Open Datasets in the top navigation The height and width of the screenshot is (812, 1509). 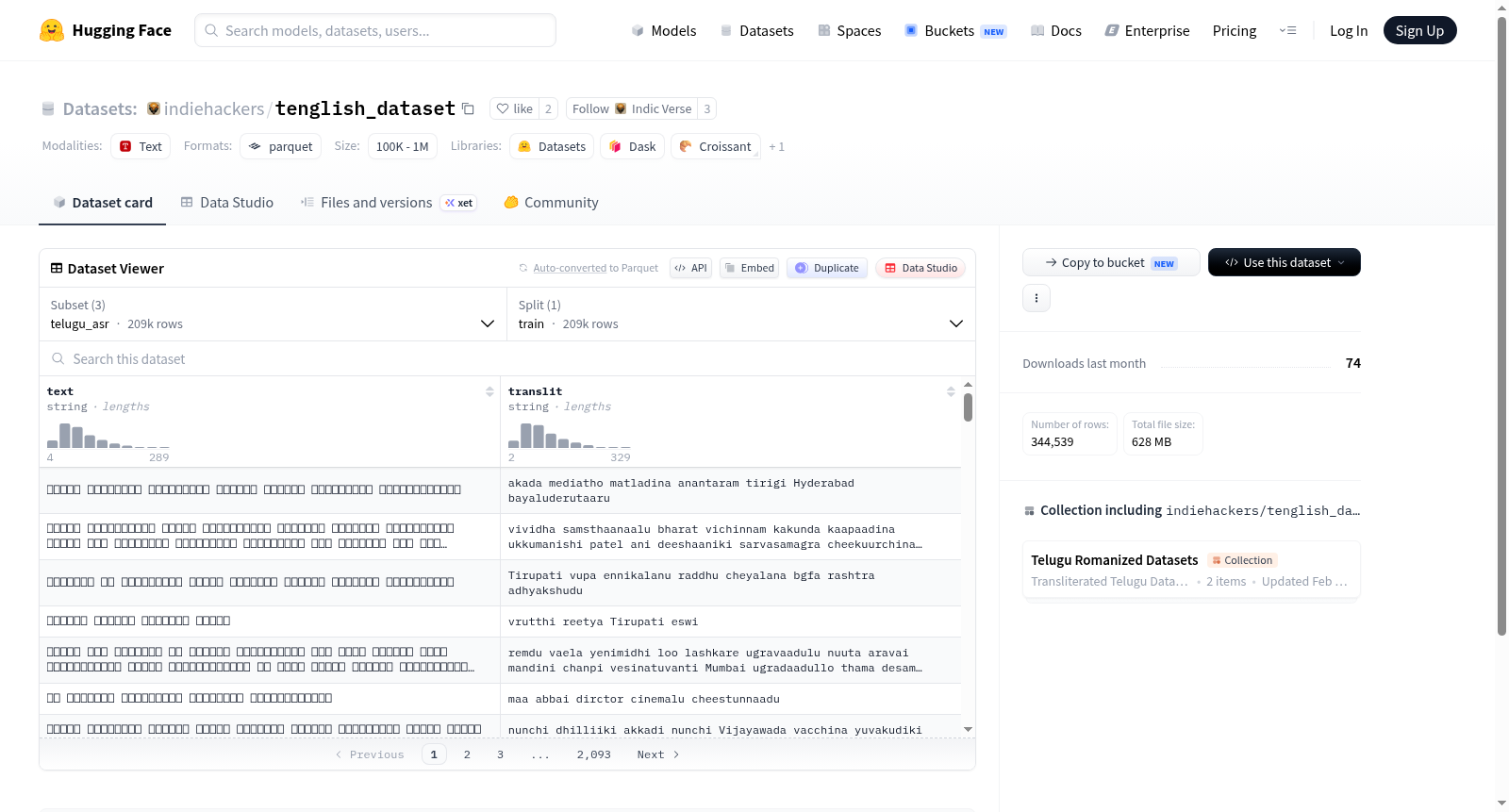756,30
